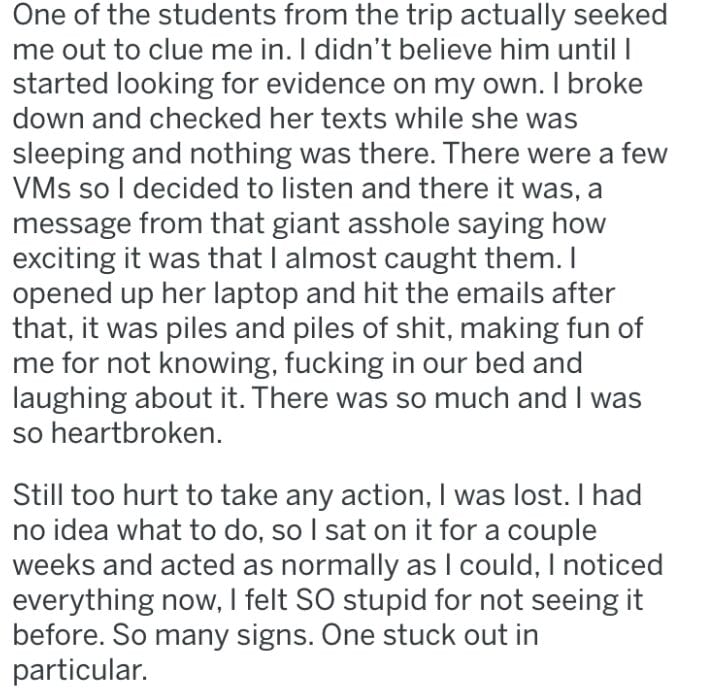Click the final word "particular" in the text

pos(80,669)
